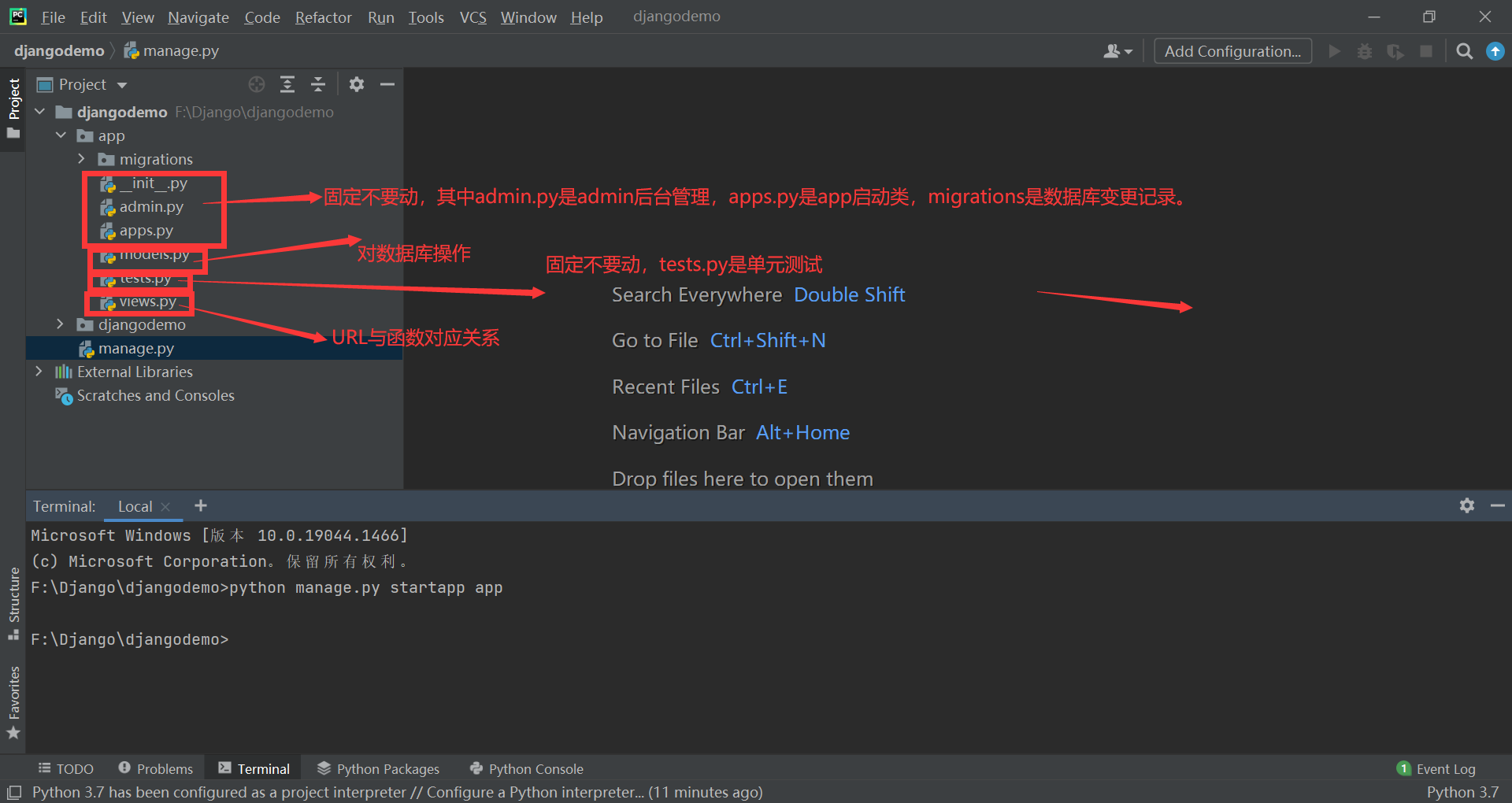Click Run with Coverage icon
The width and height of the screenshot is (1512, 803).
pos(1395,51)
